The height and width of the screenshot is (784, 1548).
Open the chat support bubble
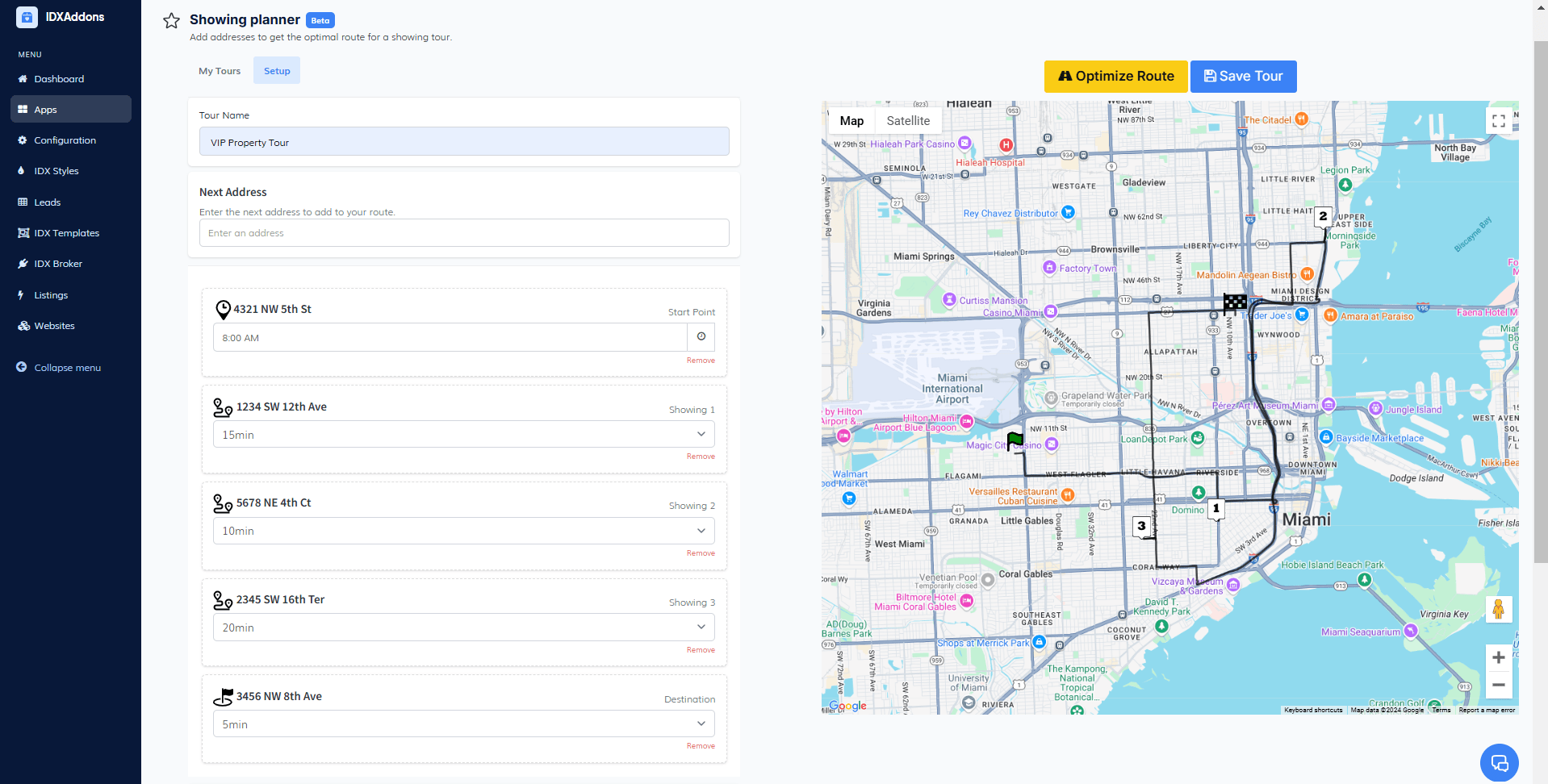(x=1499, y=762)
